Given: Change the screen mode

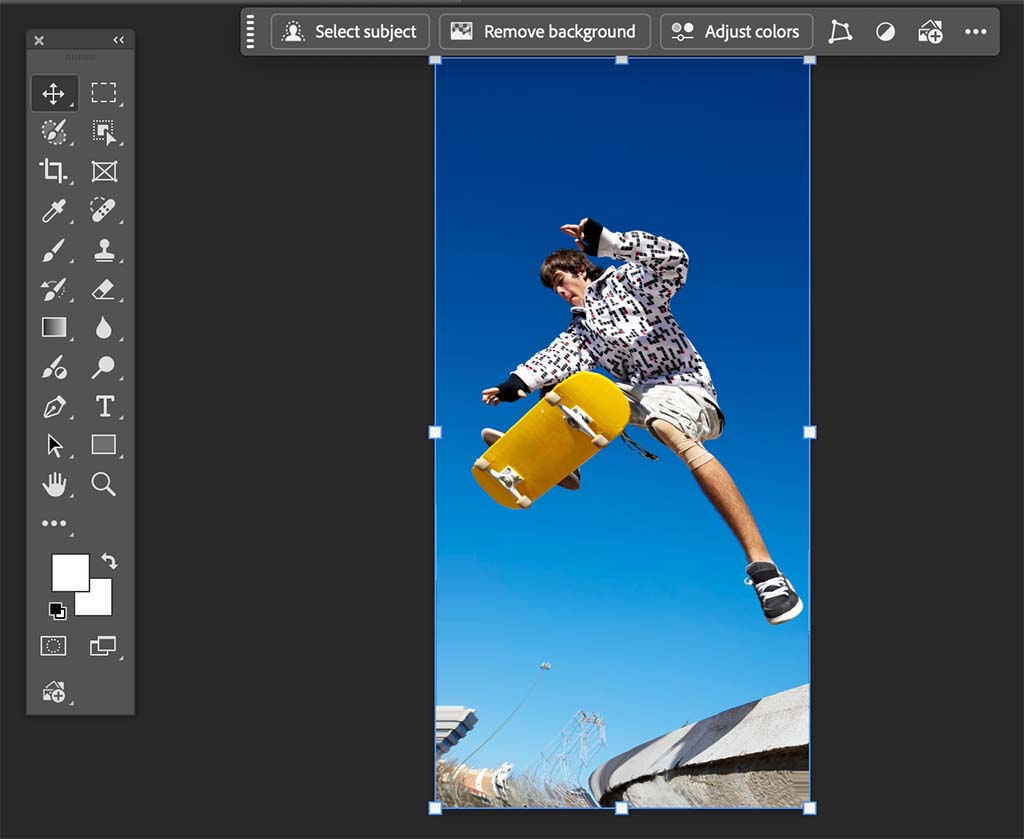Looking at the screenshot, I should 103,646.
